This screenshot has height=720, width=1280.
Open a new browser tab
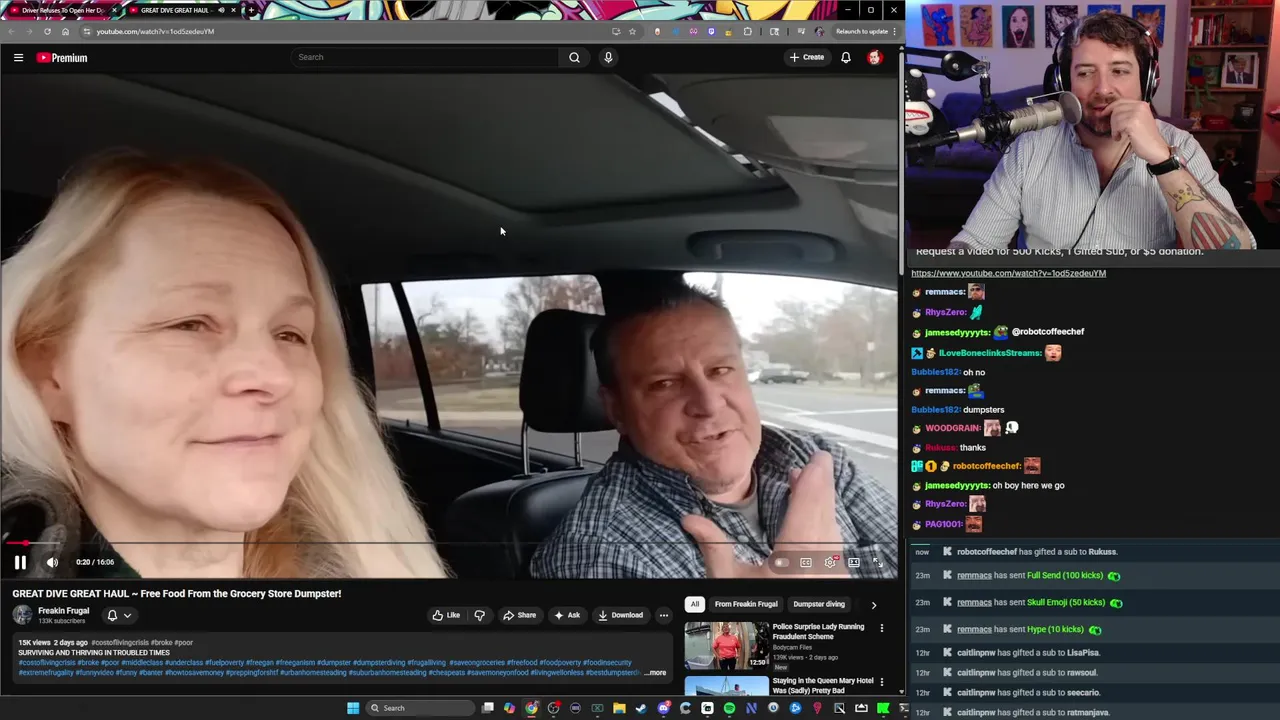(x=252, y=10)
